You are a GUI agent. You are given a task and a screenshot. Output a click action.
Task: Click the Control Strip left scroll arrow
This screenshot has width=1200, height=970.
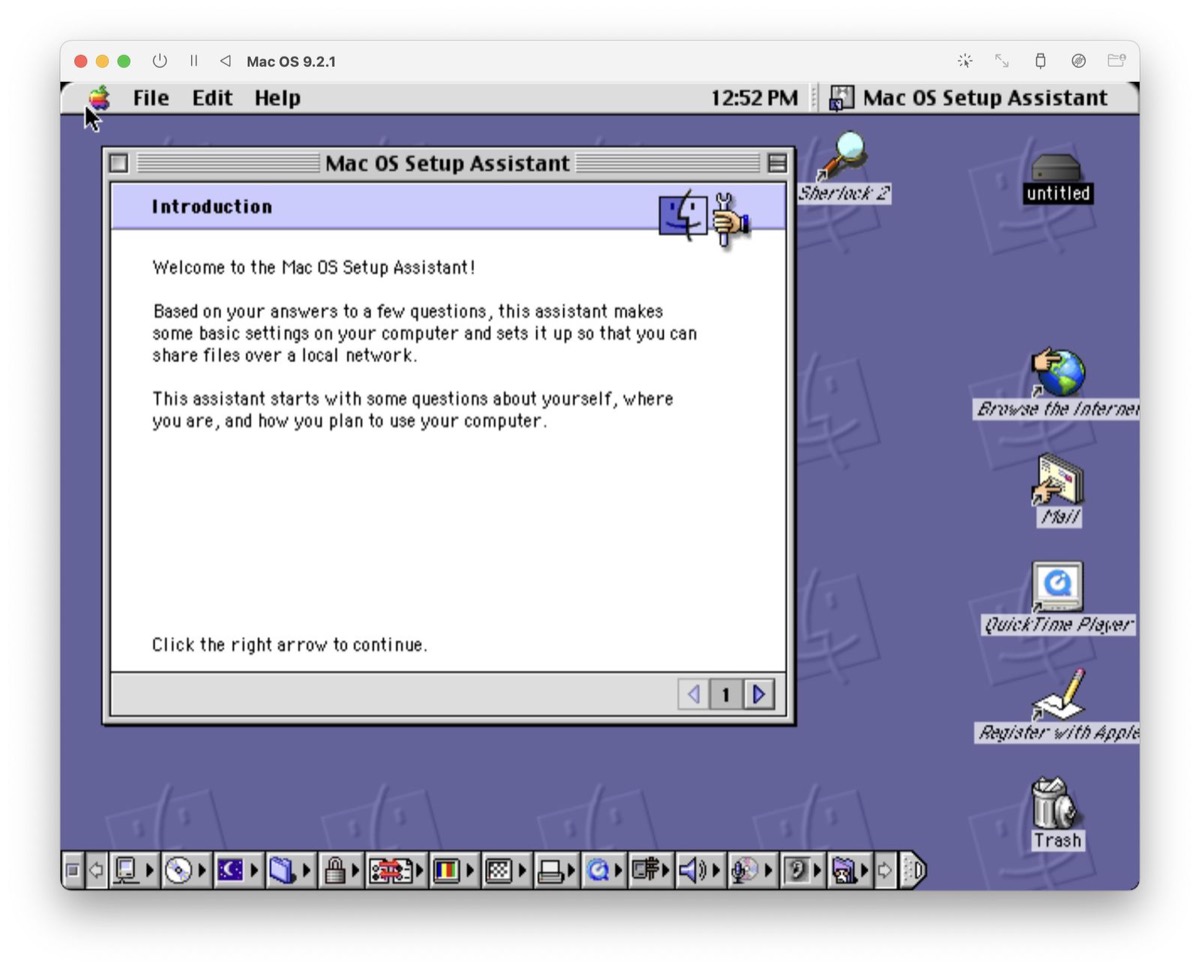click(96, 871)
